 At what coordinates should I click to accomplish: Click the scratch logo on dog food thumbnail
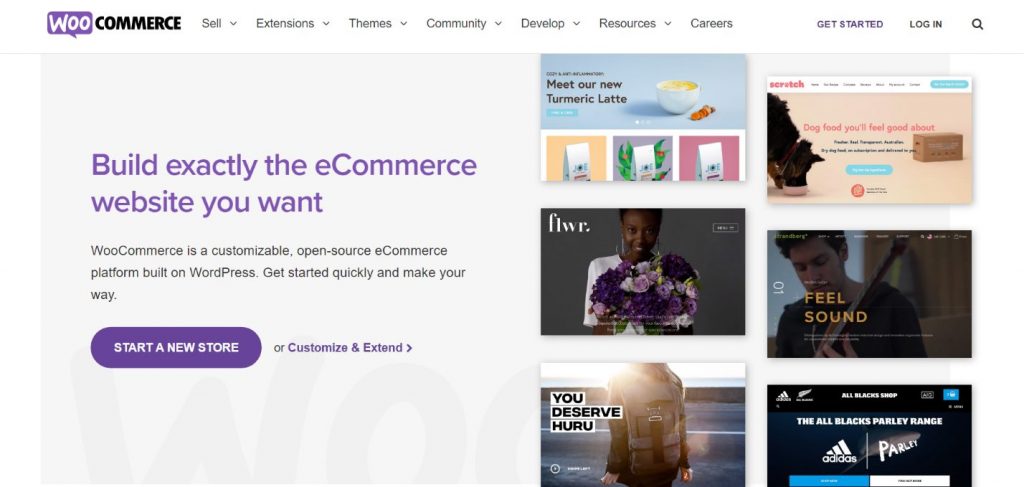[787, 84]
